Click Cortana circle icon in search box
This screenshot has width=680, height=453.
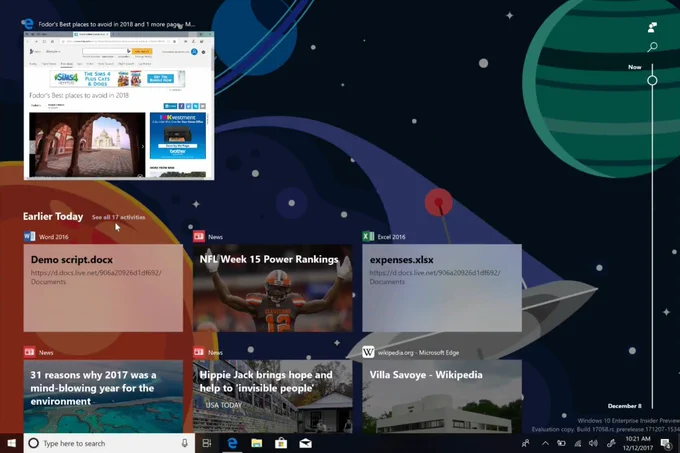33,443
